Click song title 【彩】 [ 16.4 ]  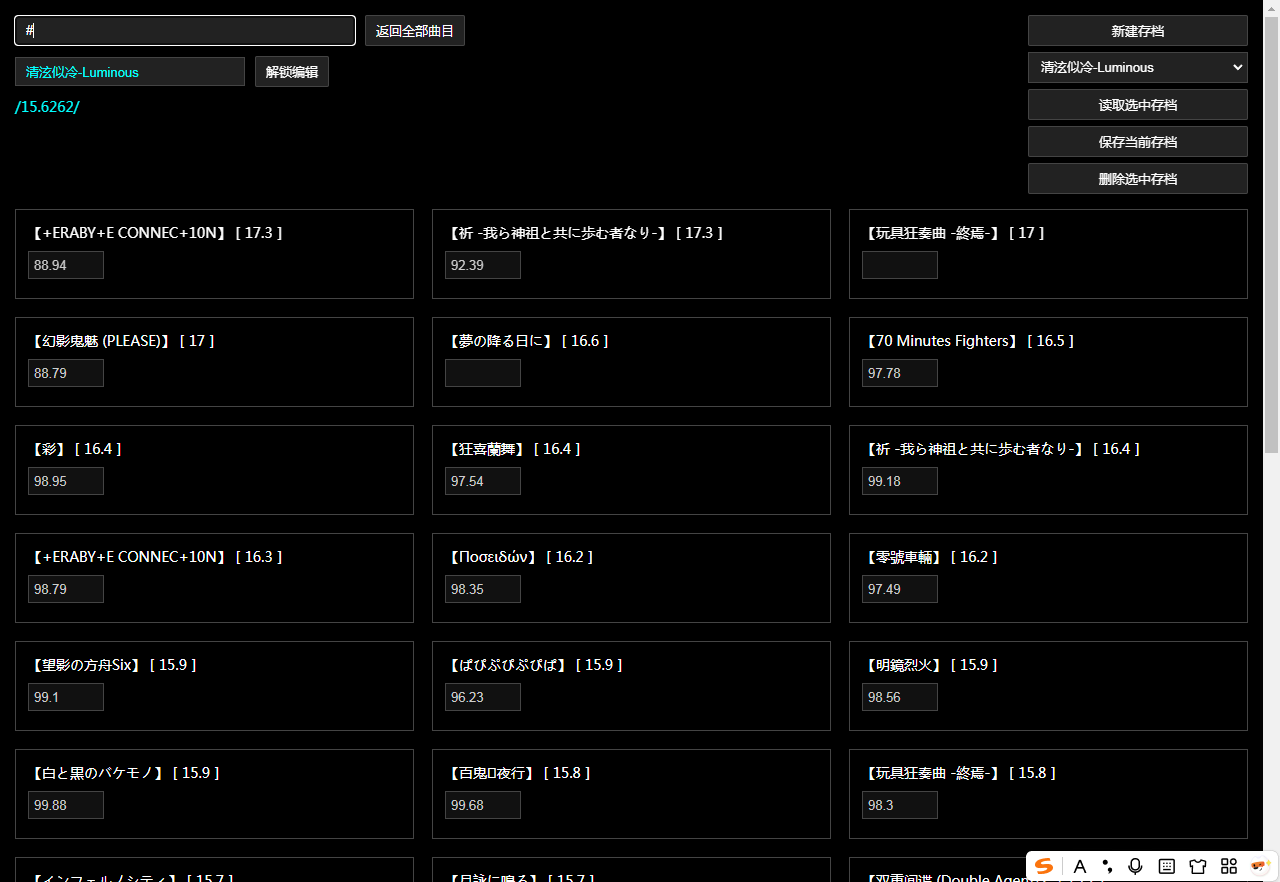[75, 449]
